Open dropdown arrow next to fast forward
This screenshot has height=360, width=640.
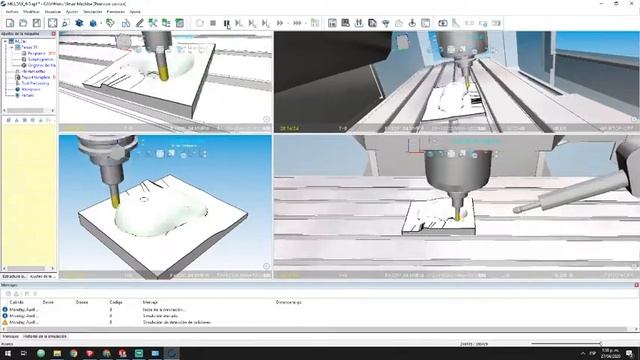point(288,23)
